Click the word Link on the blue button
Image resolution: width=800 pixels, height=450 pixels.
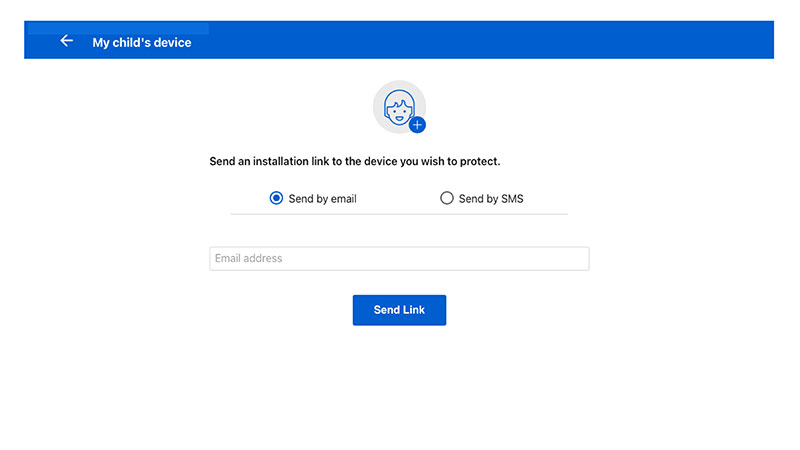414,310
